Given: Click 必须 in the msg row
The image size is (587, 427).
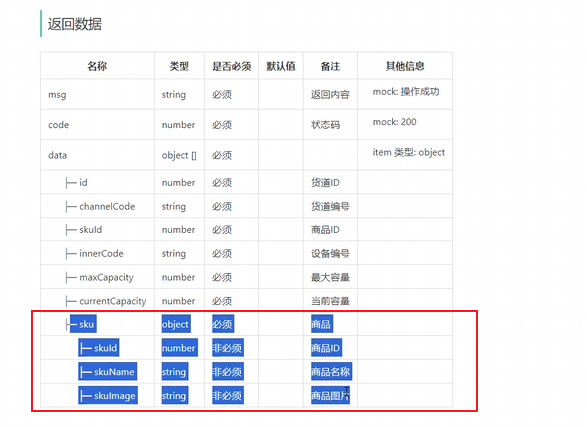Looking at the screenshot, I should pyautogui.click(x=222, y=95).
